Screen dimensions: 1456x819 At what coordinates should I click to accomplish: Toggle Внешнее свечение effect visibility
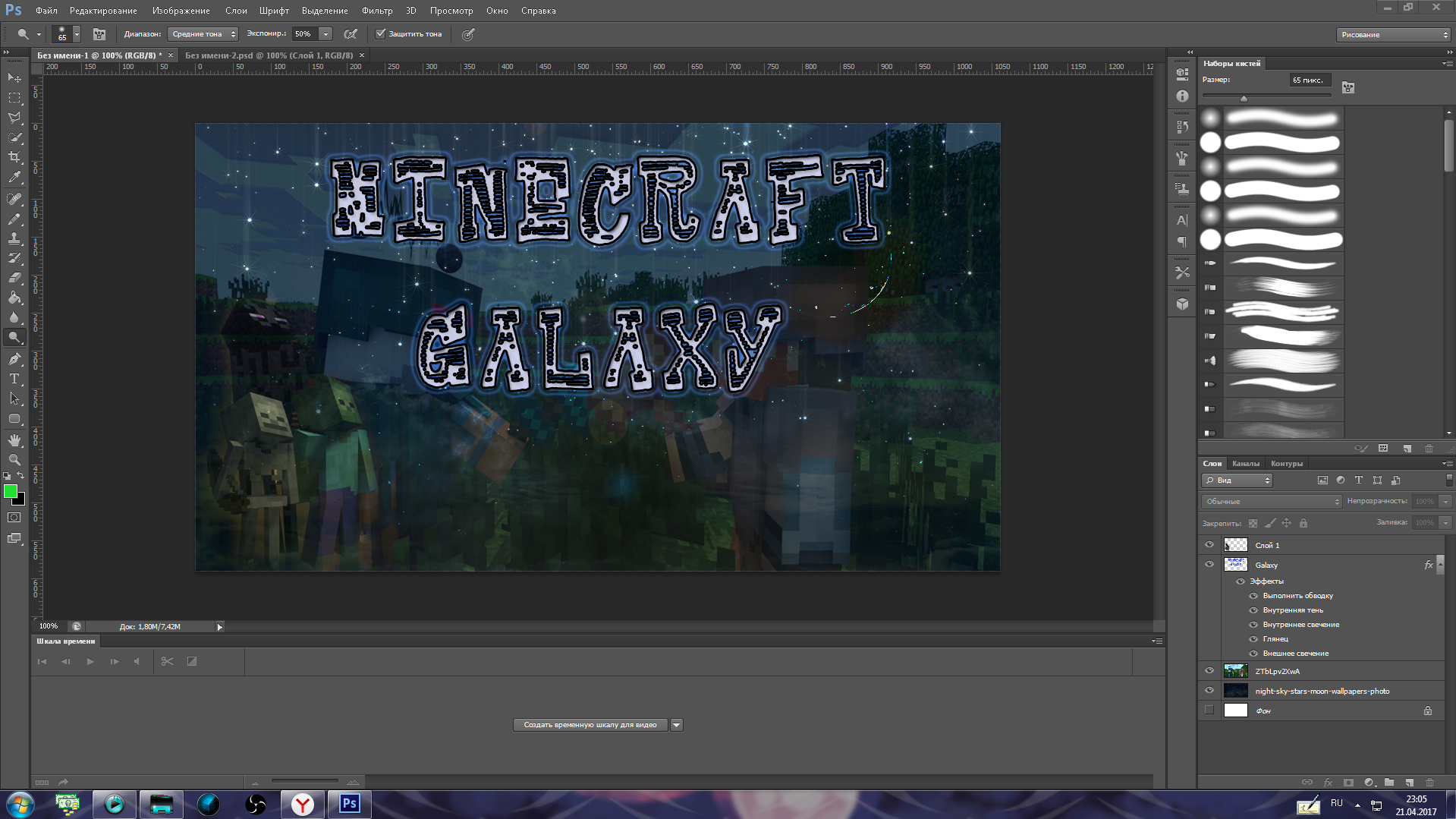click(x=1253, y=654)
